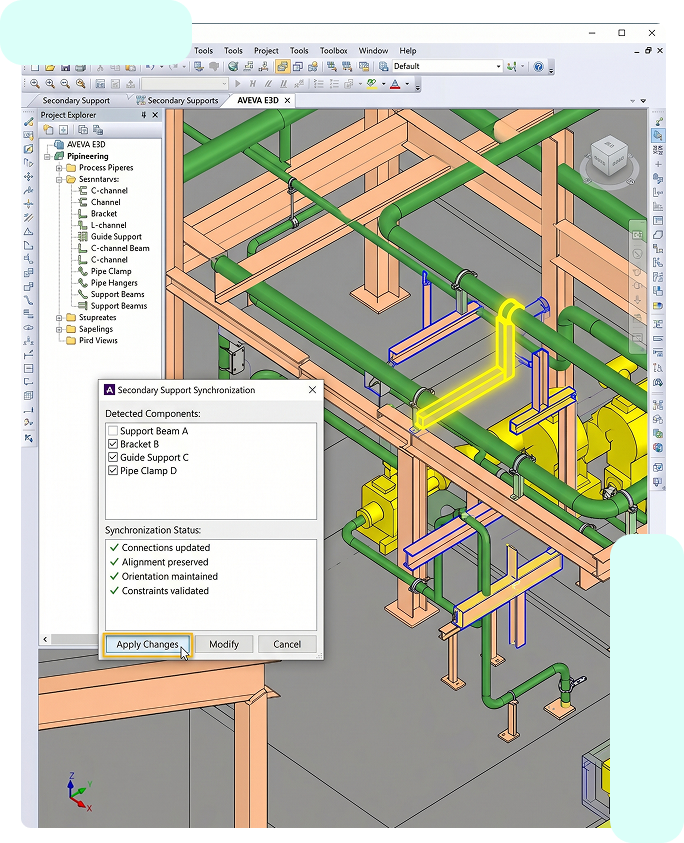Image resolution: width=684 pixels, height=843 pixels.
Task: Click the Save disk icon in toolbar
Action: pos(66,67)
